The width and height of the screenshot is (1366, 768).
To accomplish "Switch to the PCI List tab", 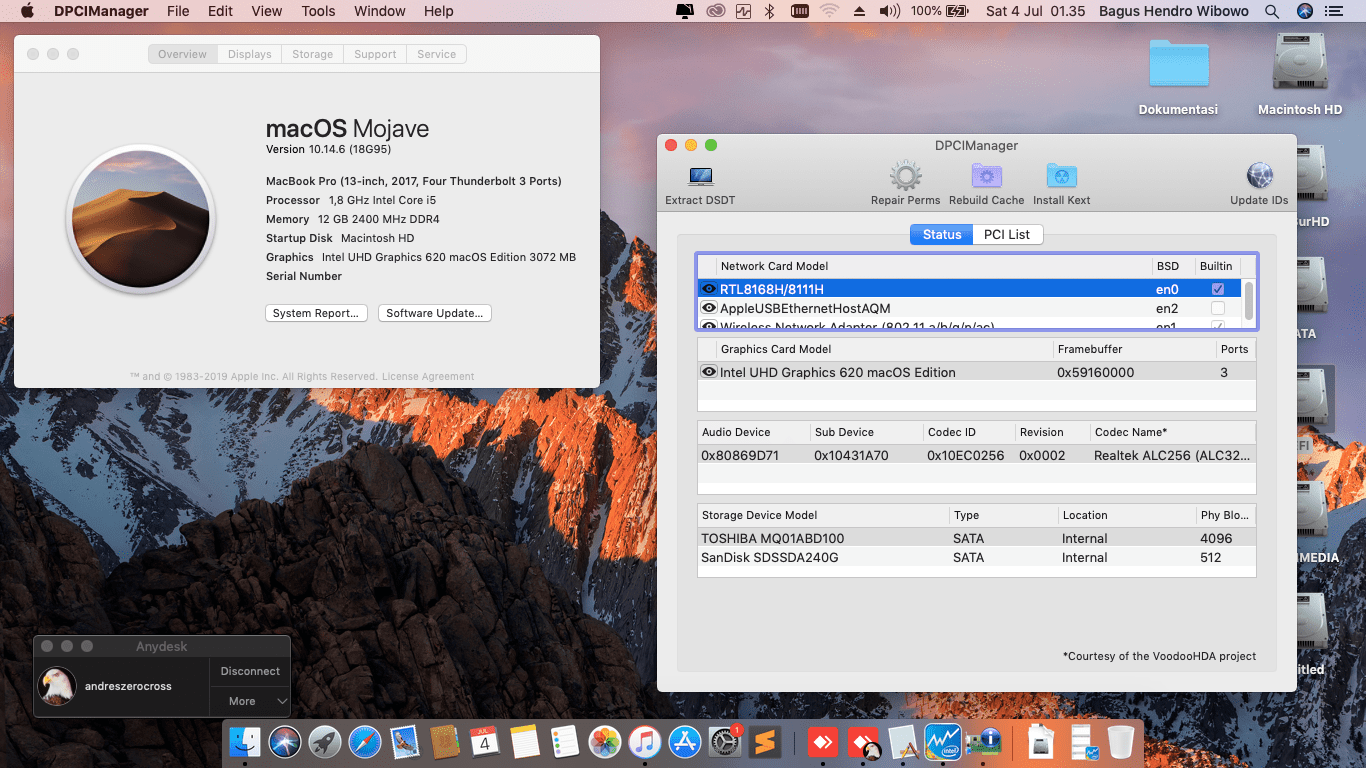I will point(1007,234).
